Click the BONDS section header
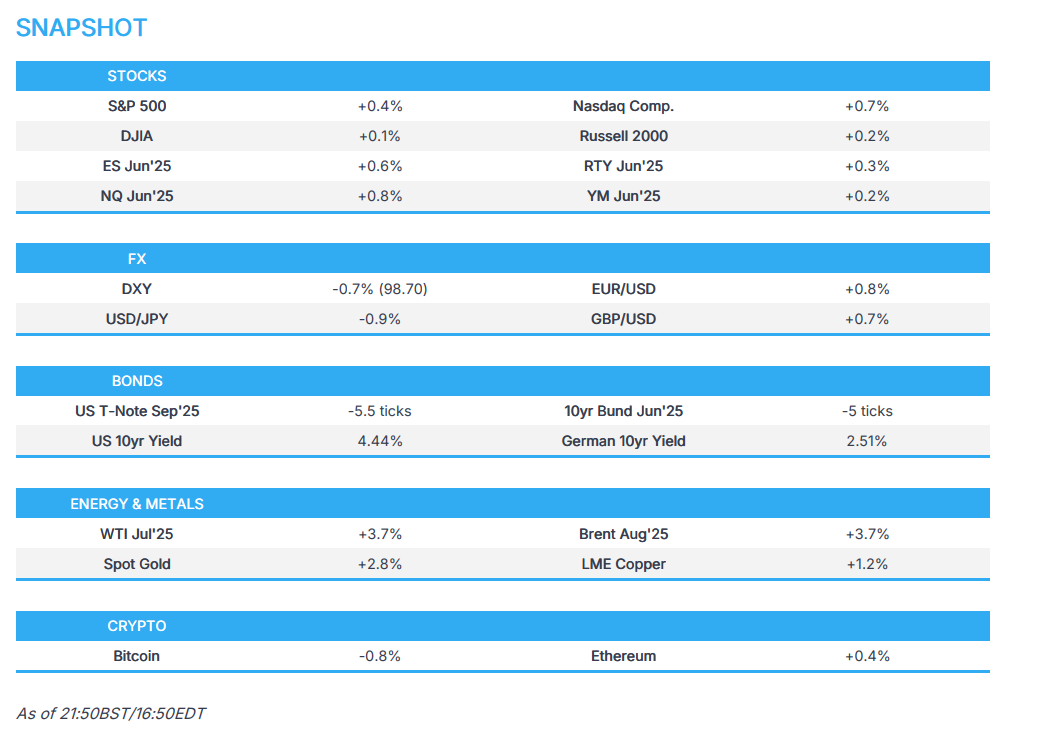This screenshot has width=1045, height=730. click(x=137, y=381)
